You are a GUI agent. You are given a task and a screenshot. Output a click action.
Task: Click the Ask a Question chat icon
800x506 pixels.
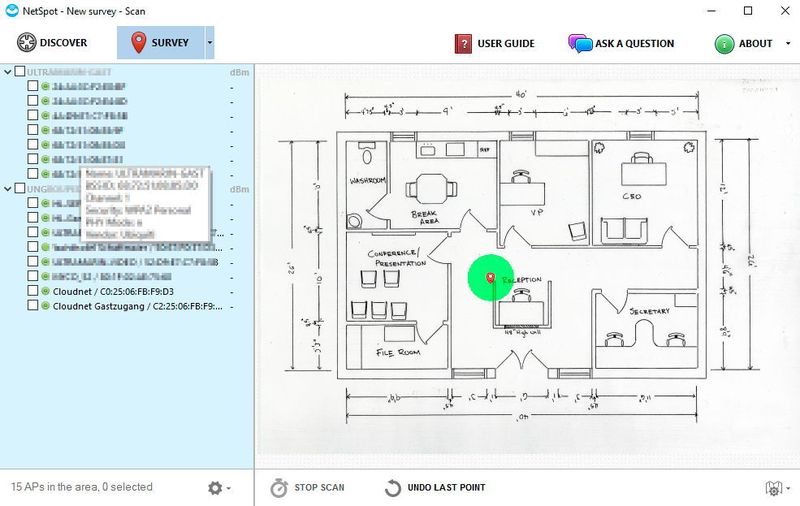(580, 43)
